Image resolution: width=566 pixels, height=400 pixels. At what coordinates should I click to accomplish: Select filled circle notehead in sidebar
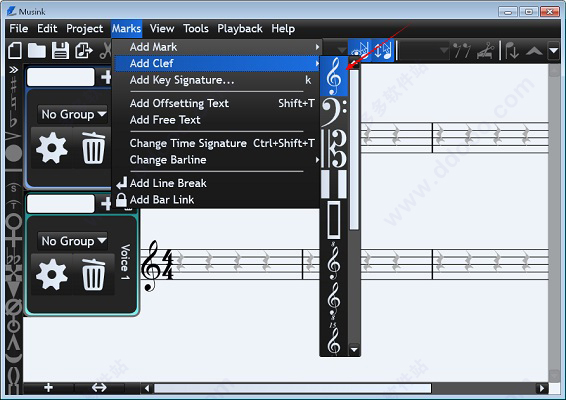[x=14, y=153]
